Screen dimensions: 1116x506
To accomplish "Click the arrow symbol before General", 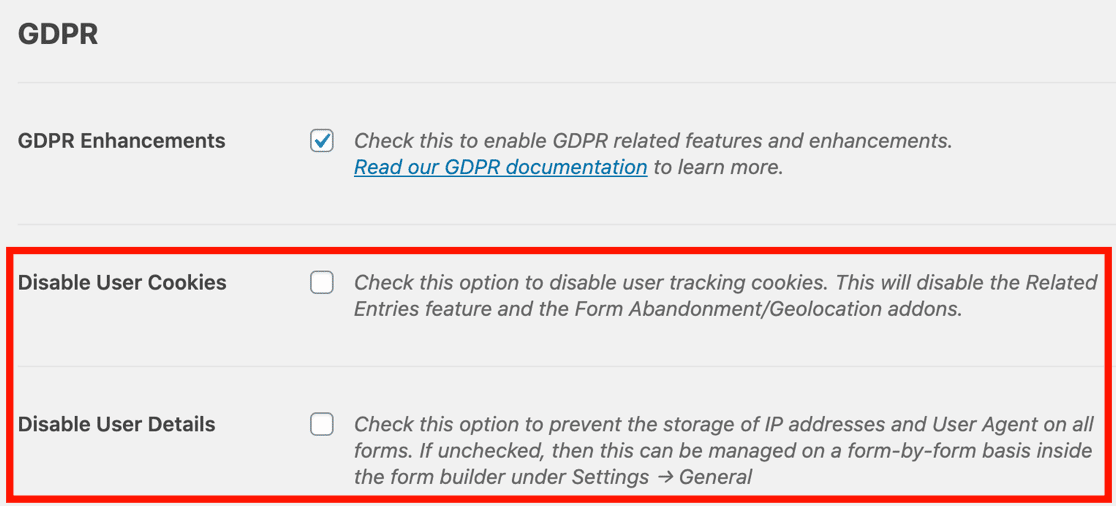I will [664, 477].
